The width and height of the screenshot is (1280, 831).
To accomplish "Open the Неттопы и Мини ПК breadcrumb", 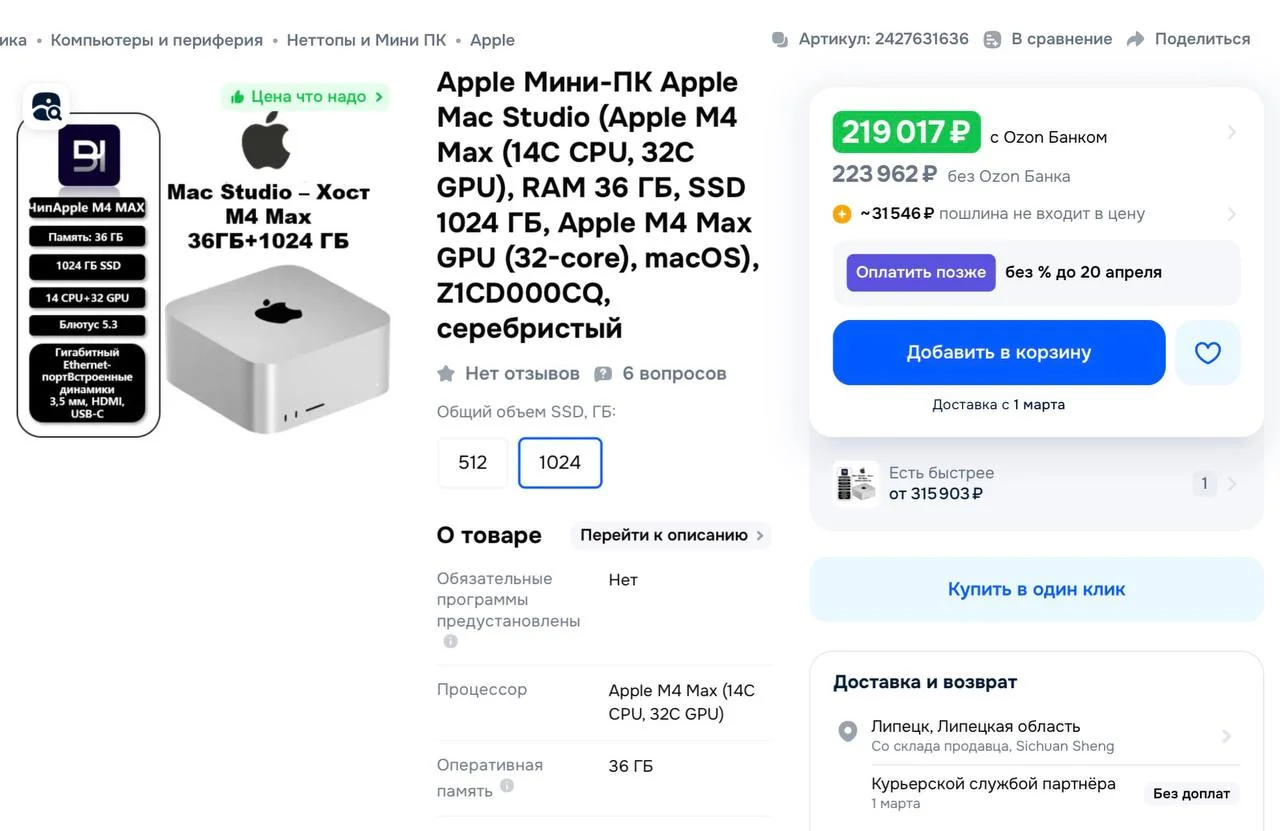I will click(x=366, y=40).
